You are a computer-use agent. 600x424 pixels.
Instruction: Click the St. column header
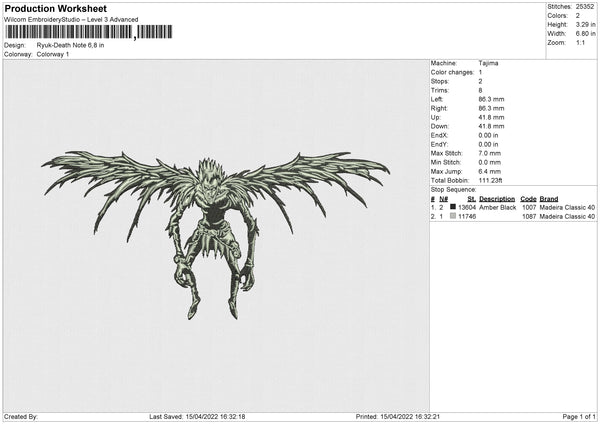tap(471, 199)
